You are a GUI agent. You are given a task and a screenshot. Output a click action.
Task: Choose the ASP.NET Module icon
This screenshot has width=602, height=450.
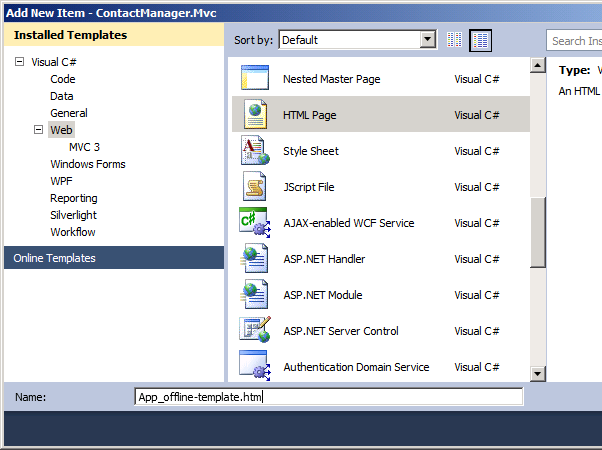(x=255, y=295)
